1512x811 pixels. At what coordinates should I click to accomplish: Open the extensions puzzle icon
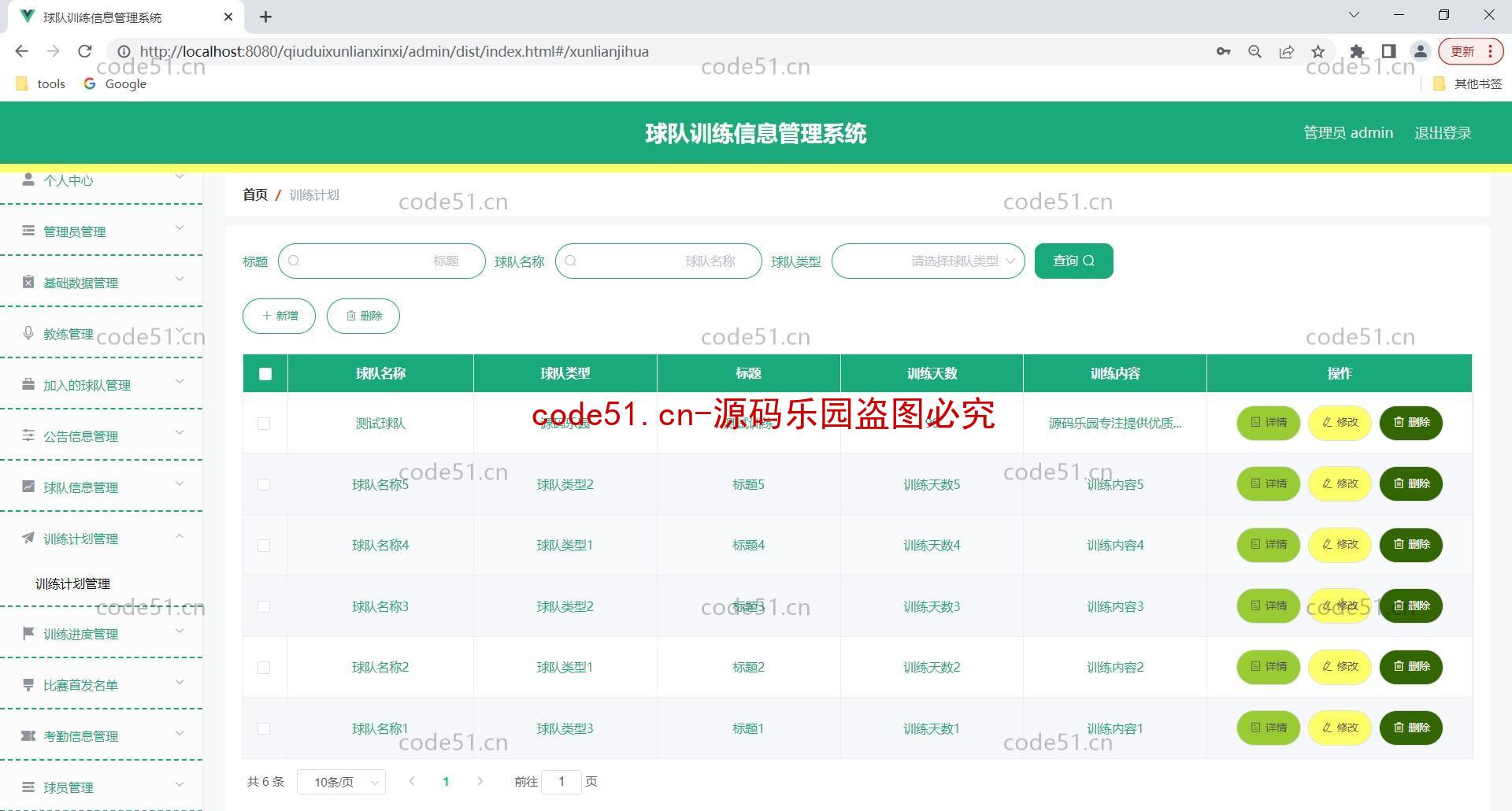[x=1357, y=51]
